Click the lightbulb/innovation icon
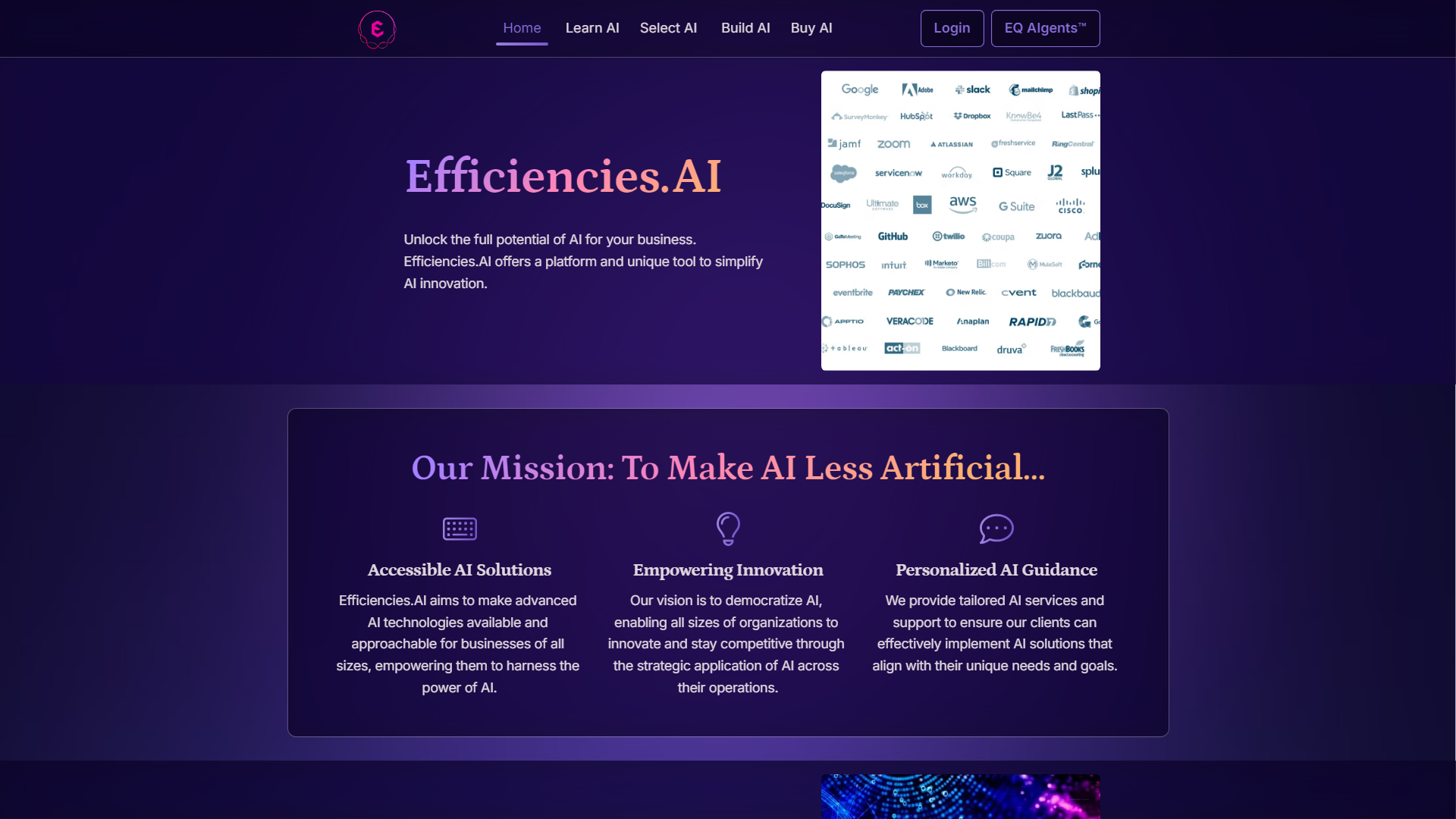The width and height of the screenshot is (1456, 819). pos(727,527)
